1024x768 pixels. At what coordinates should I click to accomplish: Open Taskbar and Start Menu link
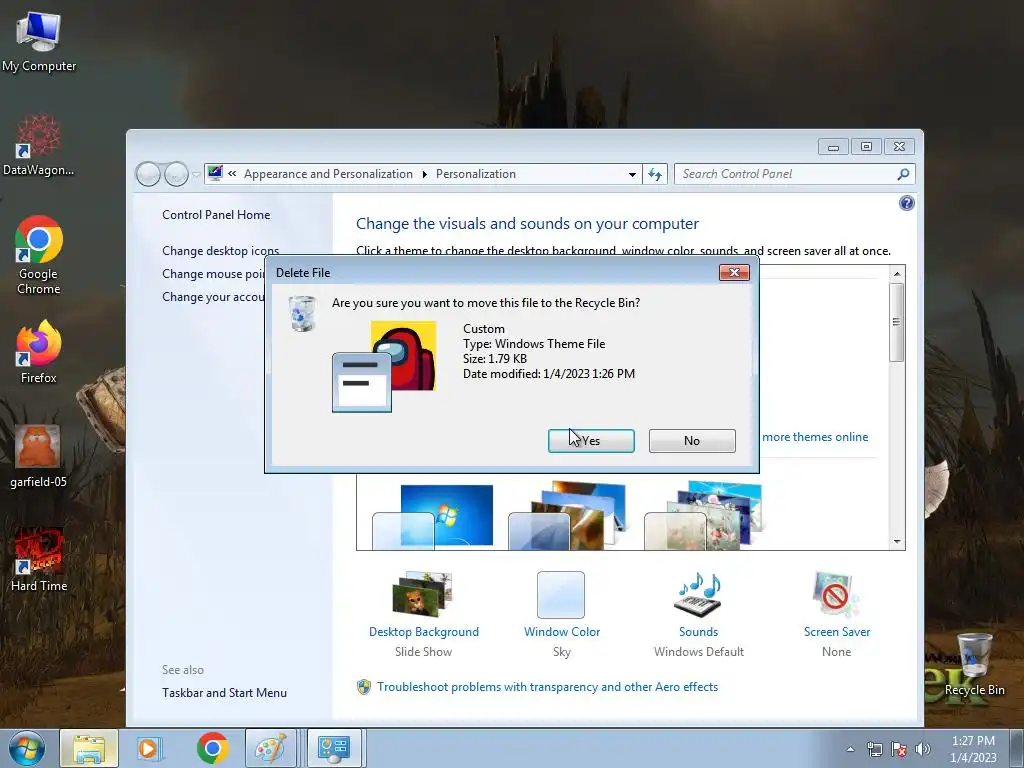(224, 693)
